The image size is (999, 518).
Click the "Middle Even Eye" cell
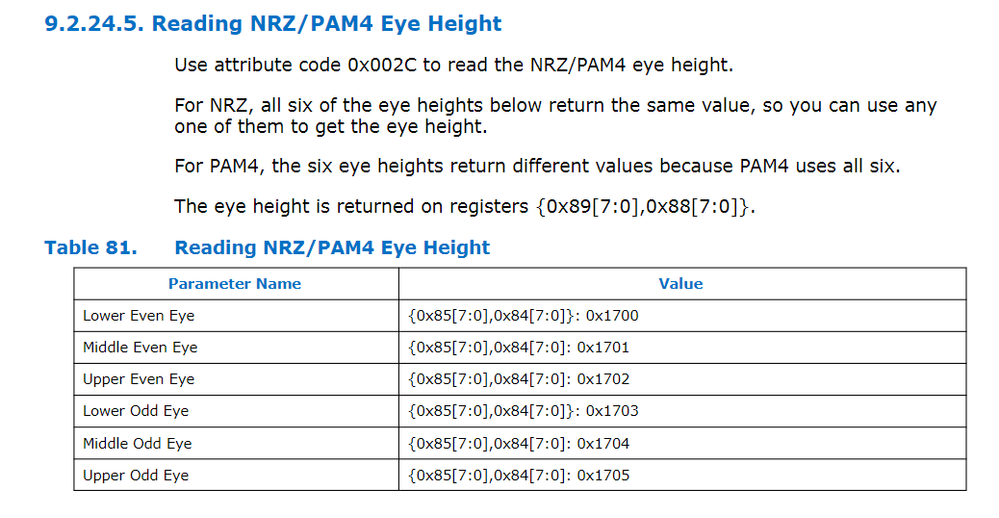coord(140,347)
